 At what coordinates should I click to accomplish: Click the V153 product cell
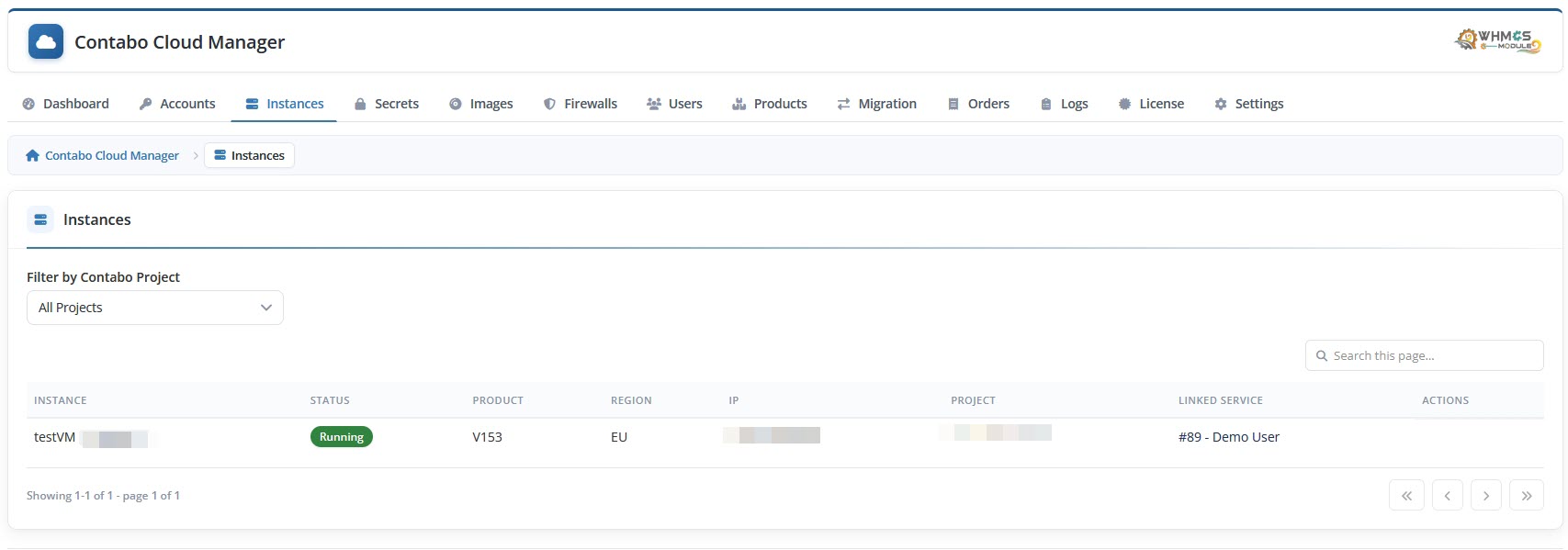click(x=487, y=437)
